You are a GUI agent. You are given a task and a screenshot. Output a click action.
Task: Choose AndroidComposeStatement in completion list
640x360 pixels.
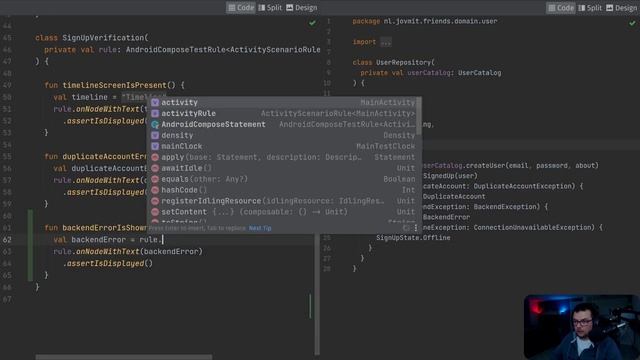[283, 124]
